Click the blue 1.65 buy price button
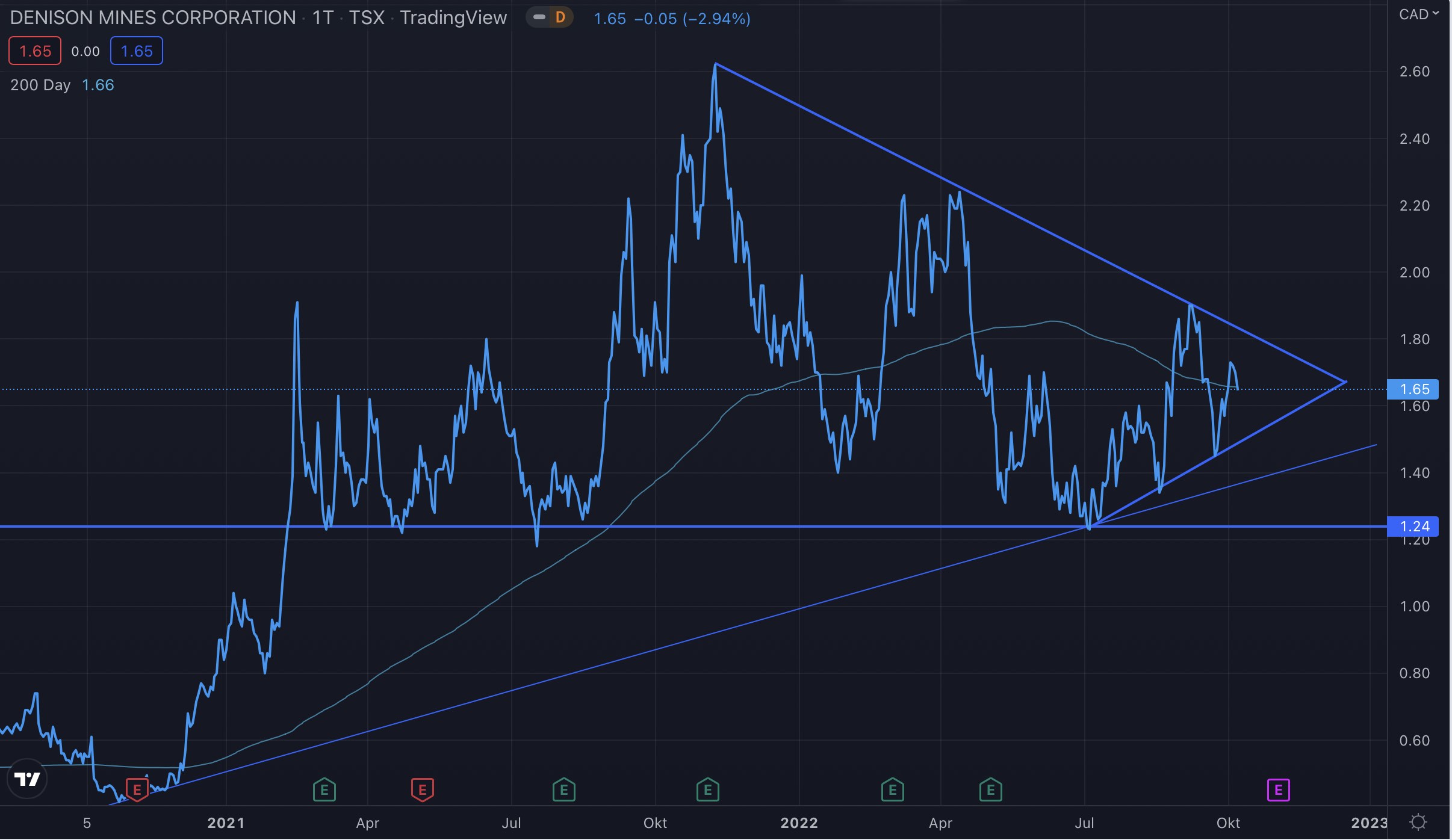The image size is (1452, 840). pyautogui.click(x=137, y=51)
